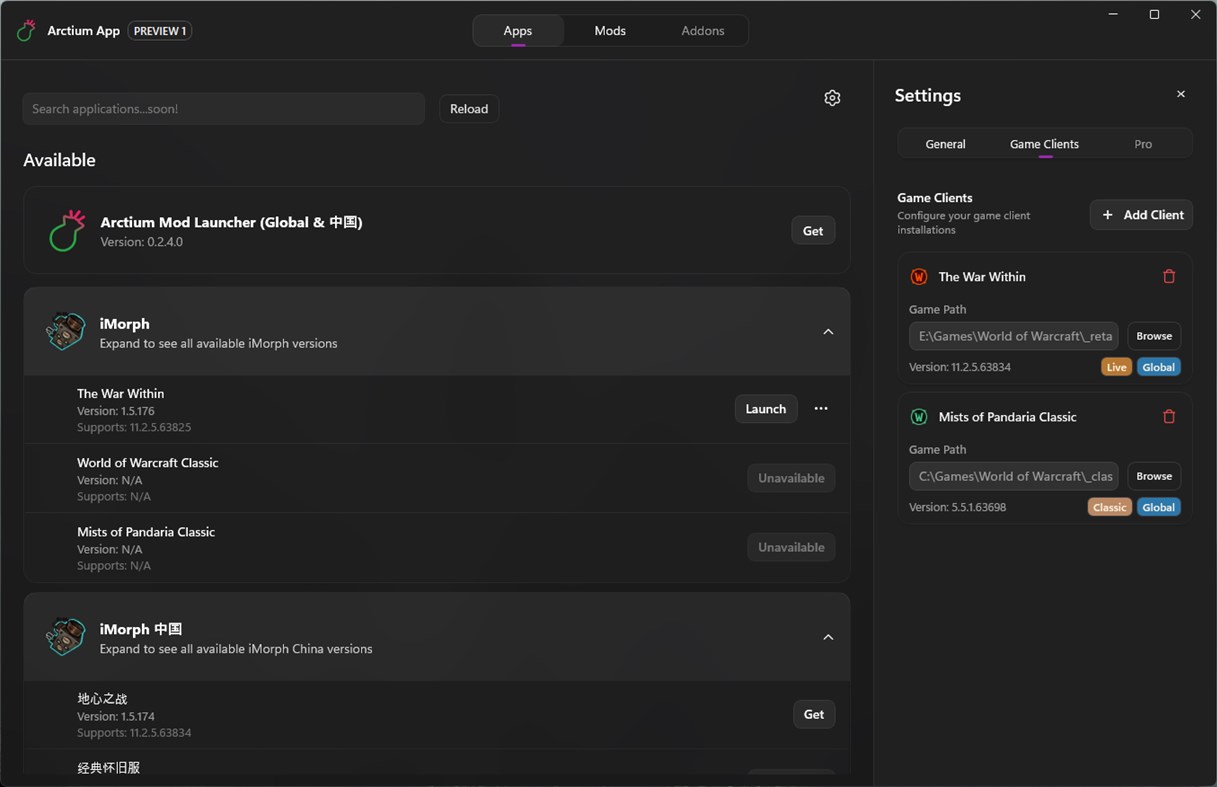This screenshot has height=787, width=1217.
Task: Toggle the Live badge on The War Within
Action: [1116, 367]
